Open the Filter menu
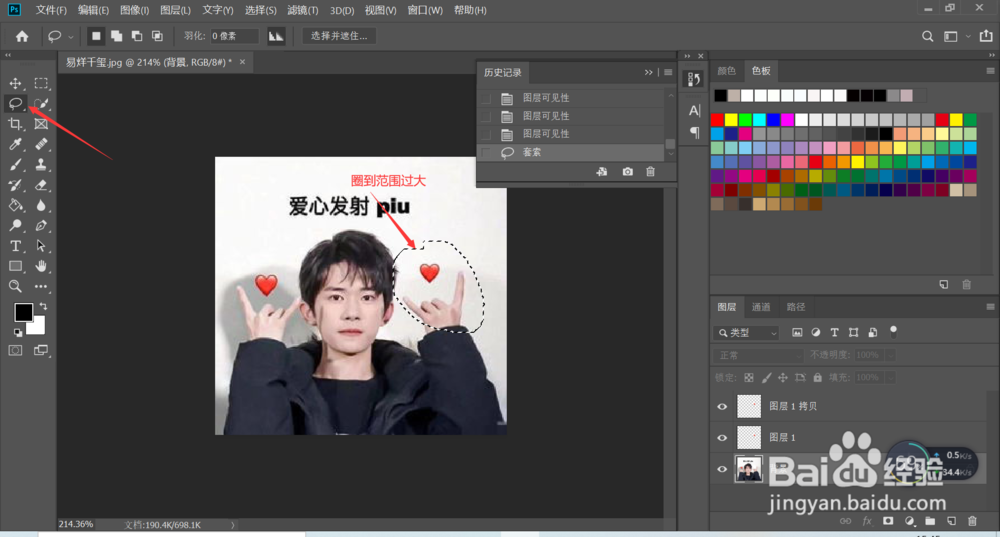The image size is (1000, 537). pos(302,10)
